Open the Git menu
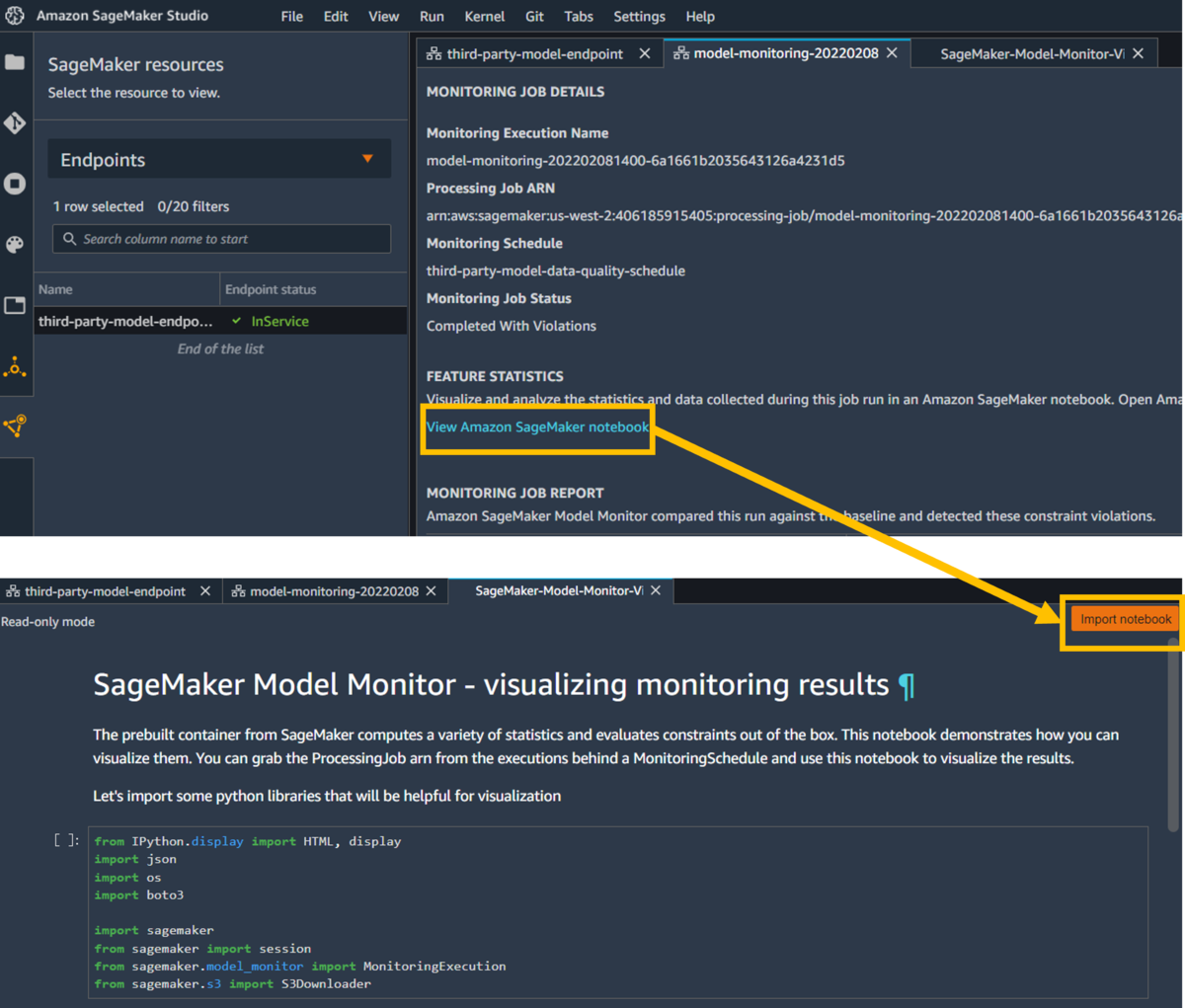The width and height of the screenshot is (1185, 1008). click(x=534, y=17)
